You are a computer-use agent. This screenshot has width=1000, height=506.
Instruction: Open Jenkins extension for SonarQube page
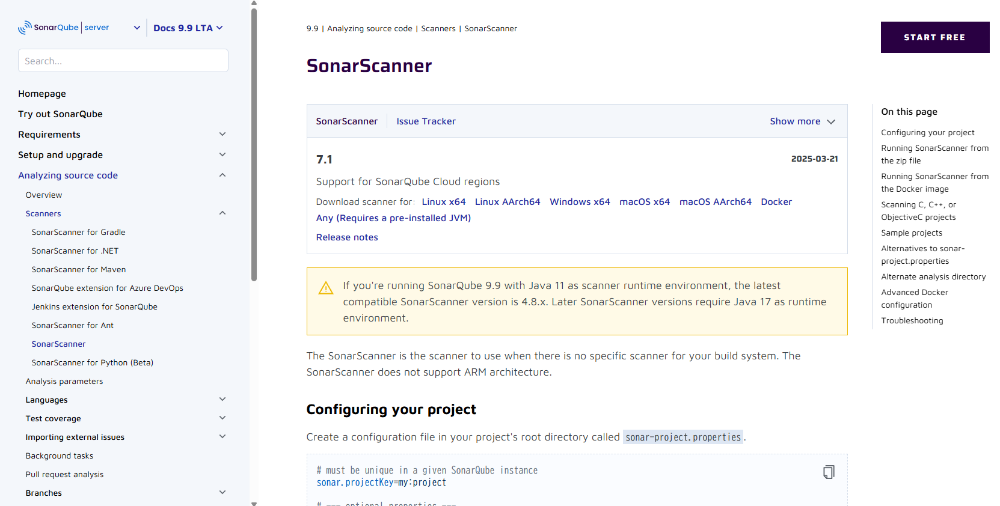[x=94, y=306]
